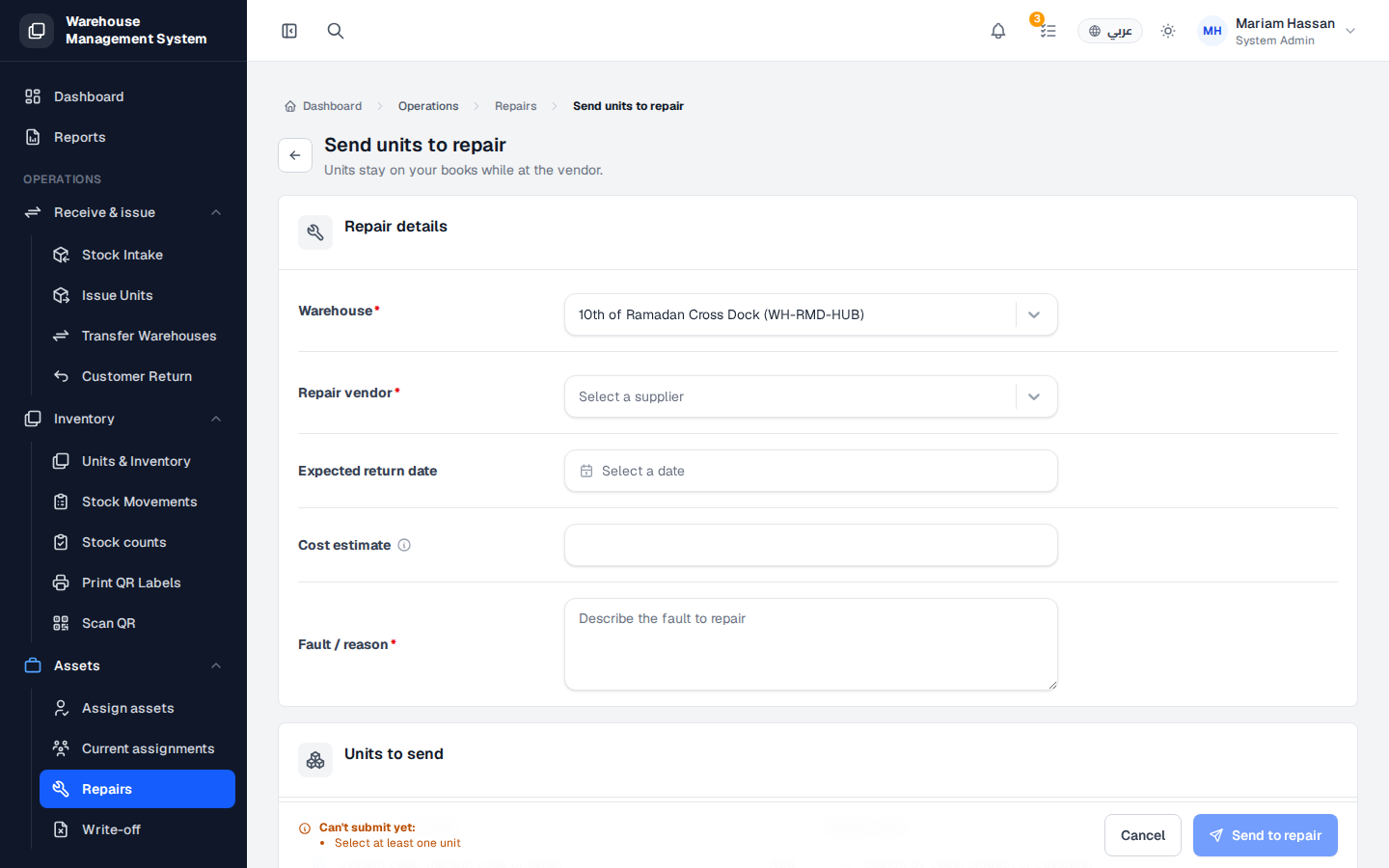This screenshot has width=1389, height=868.
Task: Collapse the Receive & issue section
Action: 123,212
